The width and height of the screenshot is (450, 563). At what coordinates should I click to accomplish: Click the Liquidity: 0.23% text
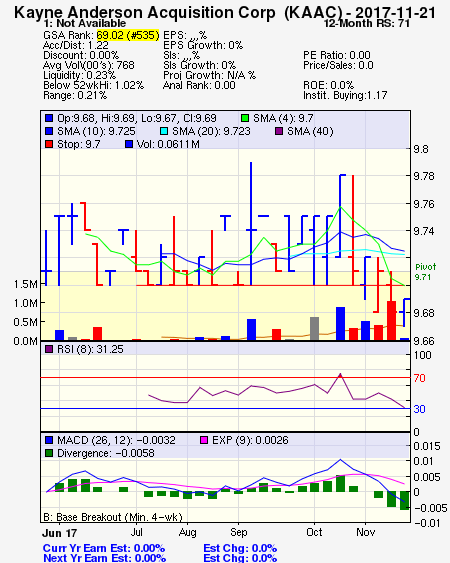(79, 75)
